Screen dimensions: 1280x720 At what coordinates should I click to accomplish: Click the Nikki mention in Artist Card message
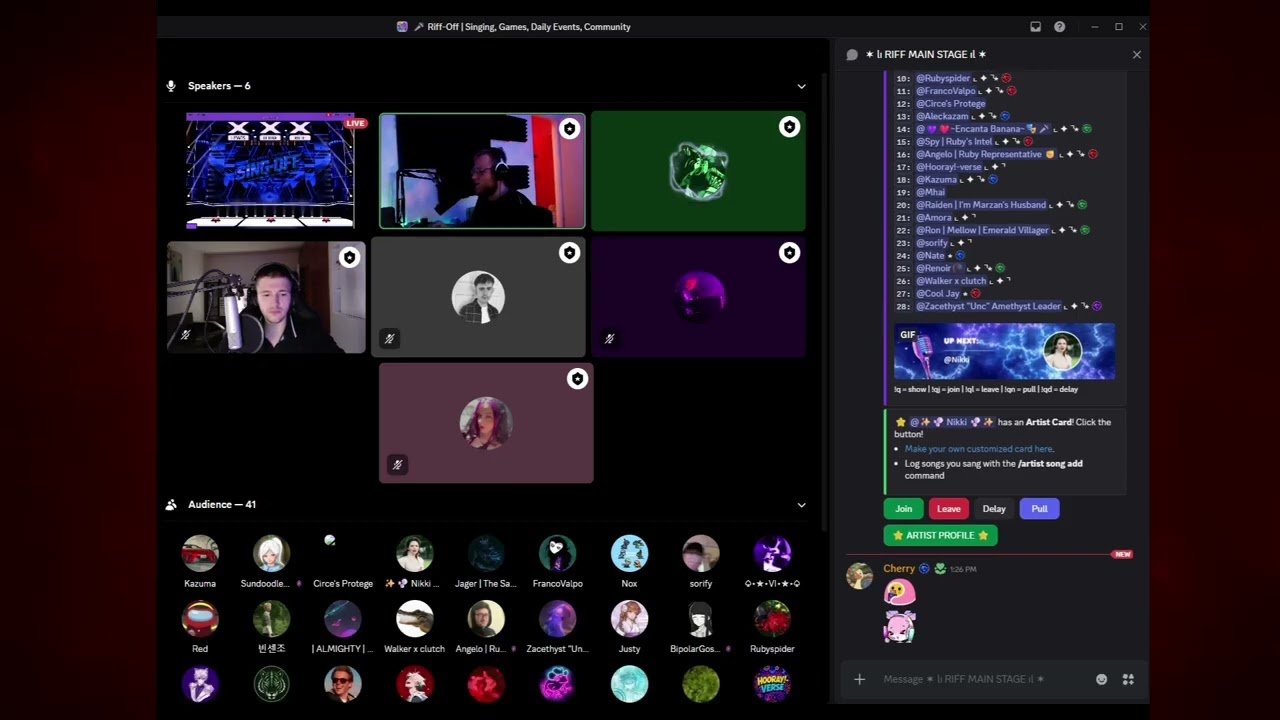click(951, 422)
